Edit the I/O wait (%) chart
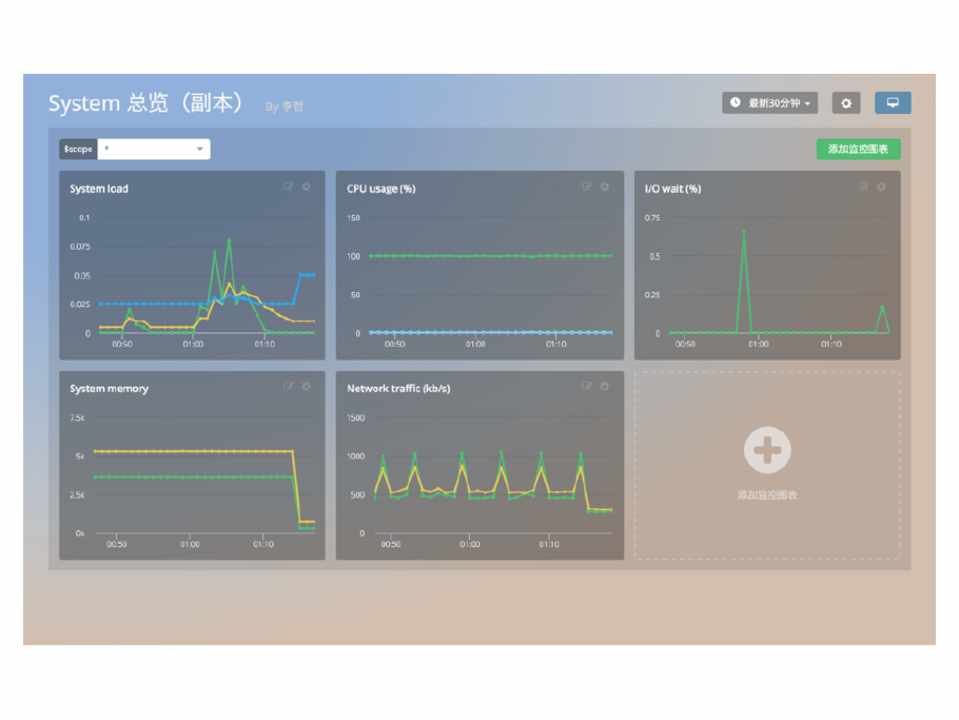The height and width of the screenshot is (720, 959). pos(863,187)
